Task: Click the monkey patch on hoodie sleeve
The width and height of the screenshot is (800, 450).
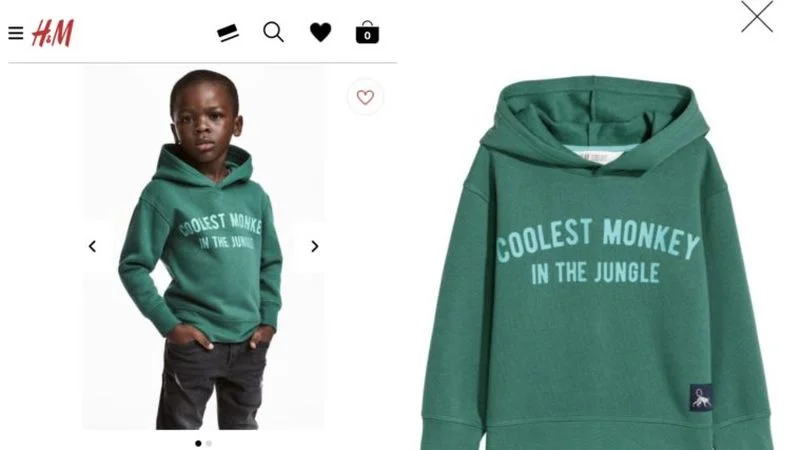Action: (x=702, y=398)
